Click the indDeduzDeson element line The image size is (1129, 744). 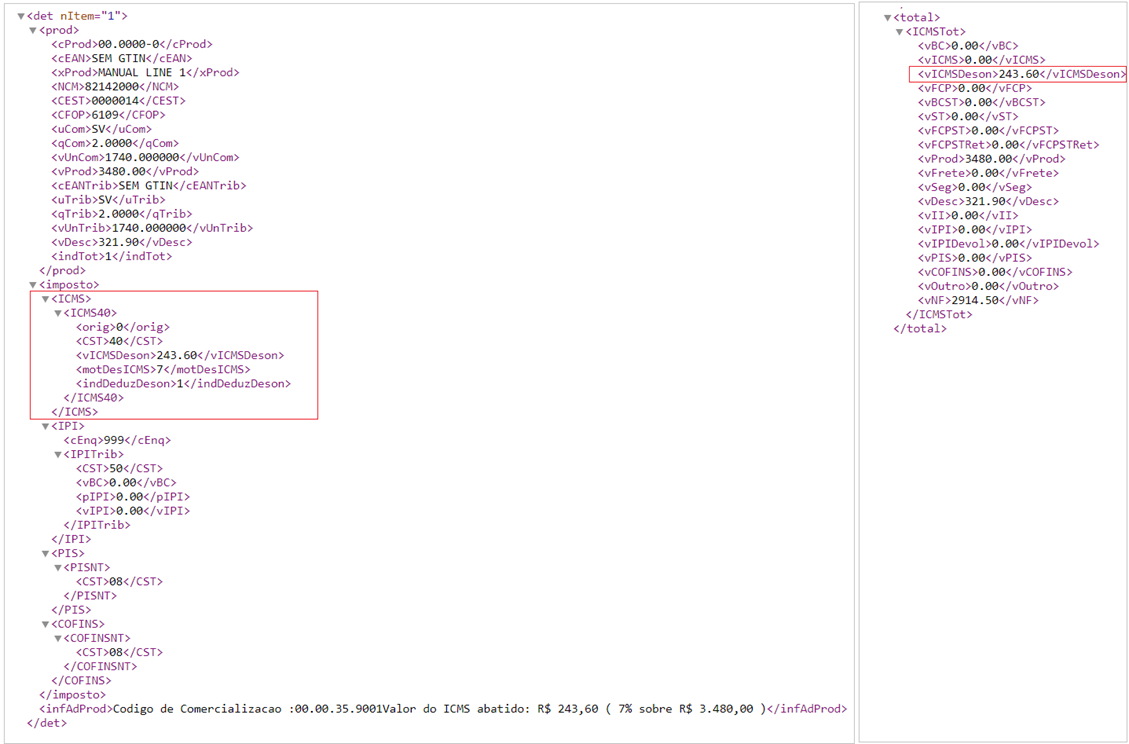coord(182,383)
